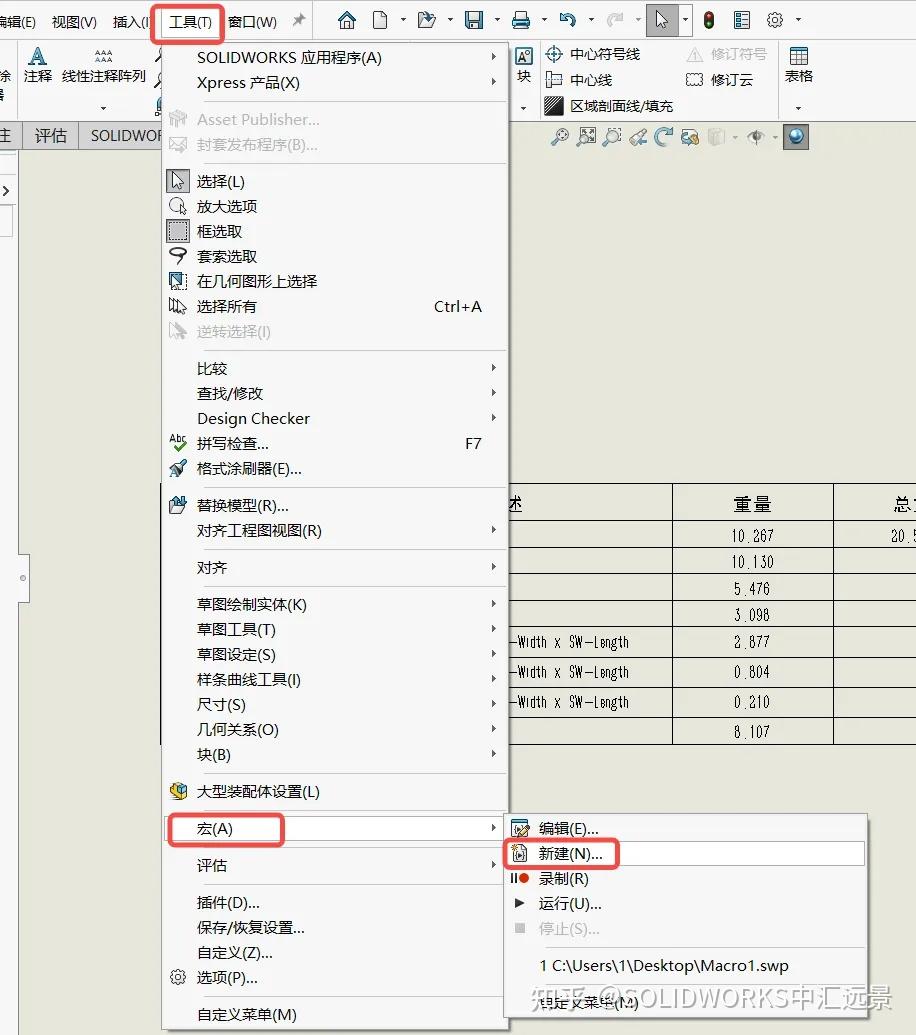Screen dimensions: 916x1035
Task: Open 自定义(Z)... entry
Action: pos(336,952)
